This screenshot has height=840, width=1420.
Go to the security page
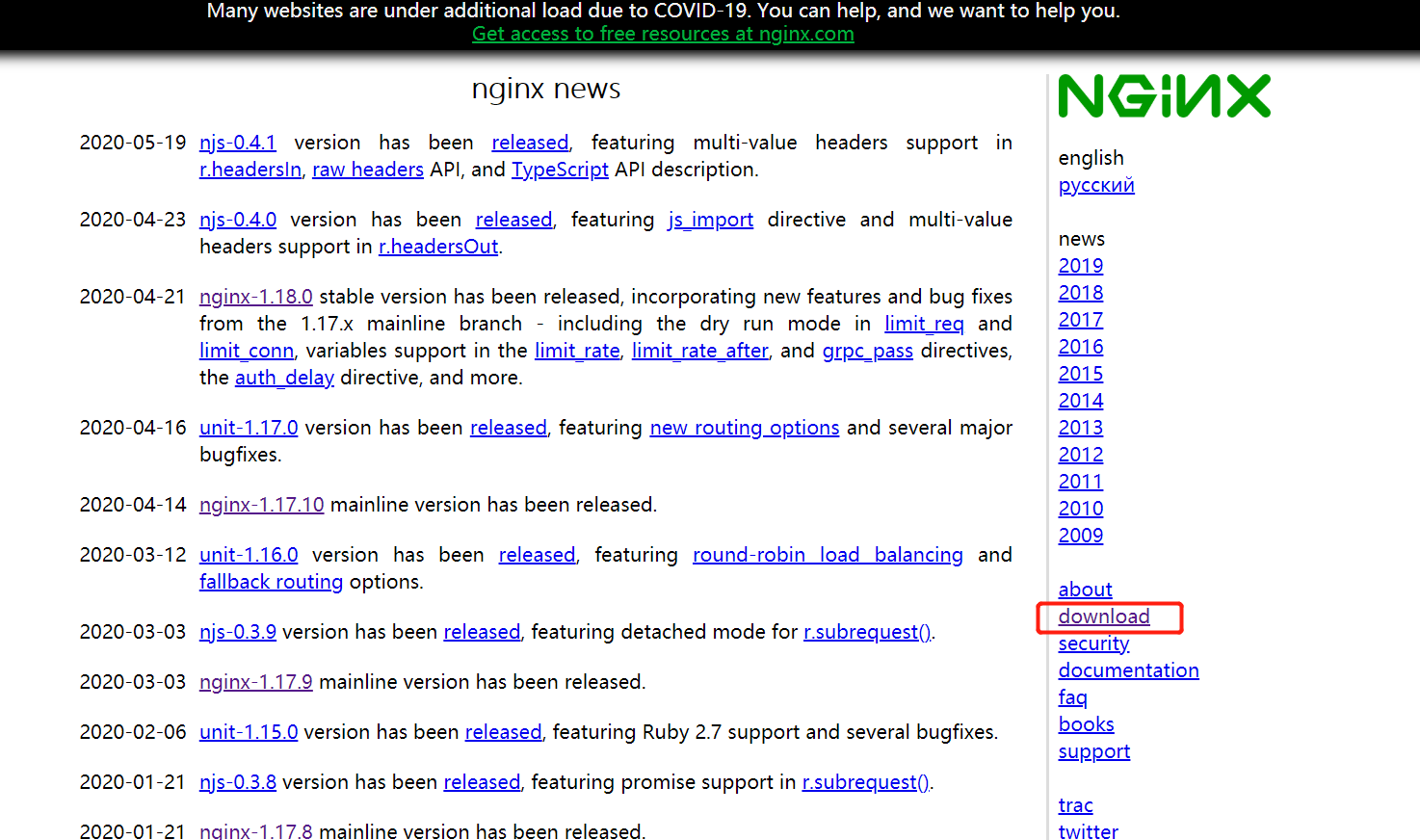[x=1093, y=643]
